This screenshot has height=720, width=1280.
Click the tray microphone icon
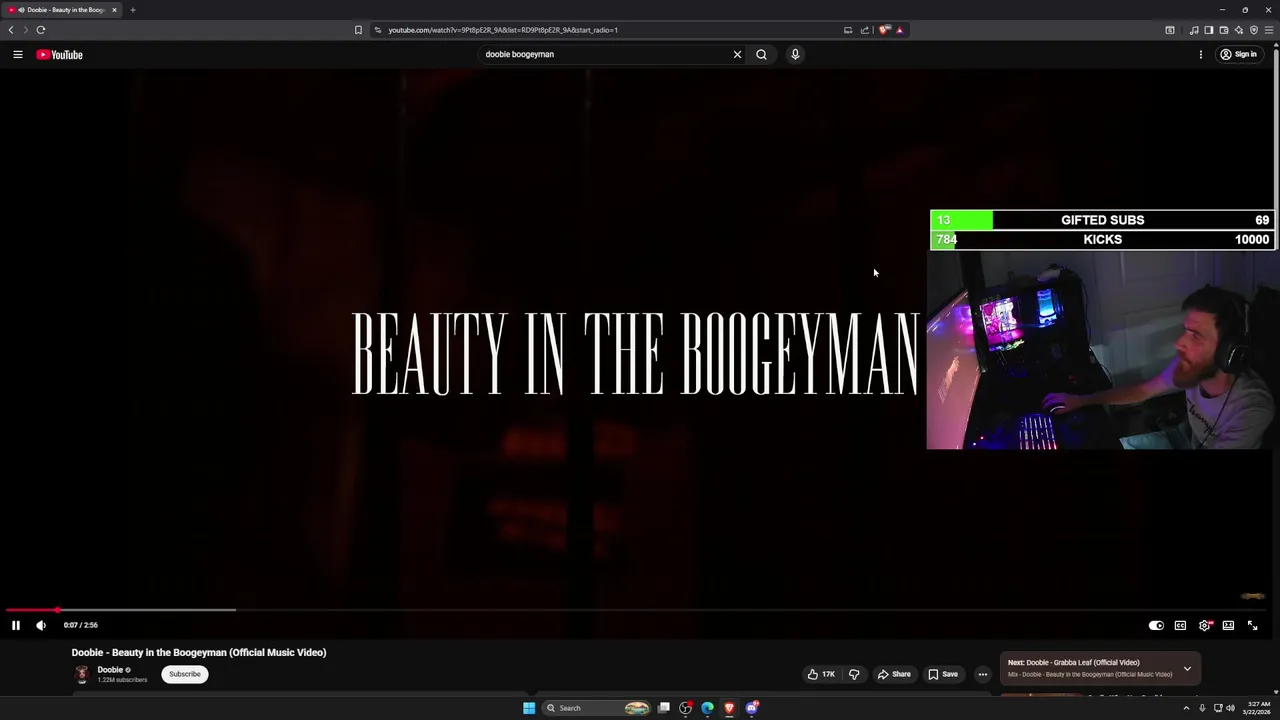pyautogui.click(x=1202, y=708)
